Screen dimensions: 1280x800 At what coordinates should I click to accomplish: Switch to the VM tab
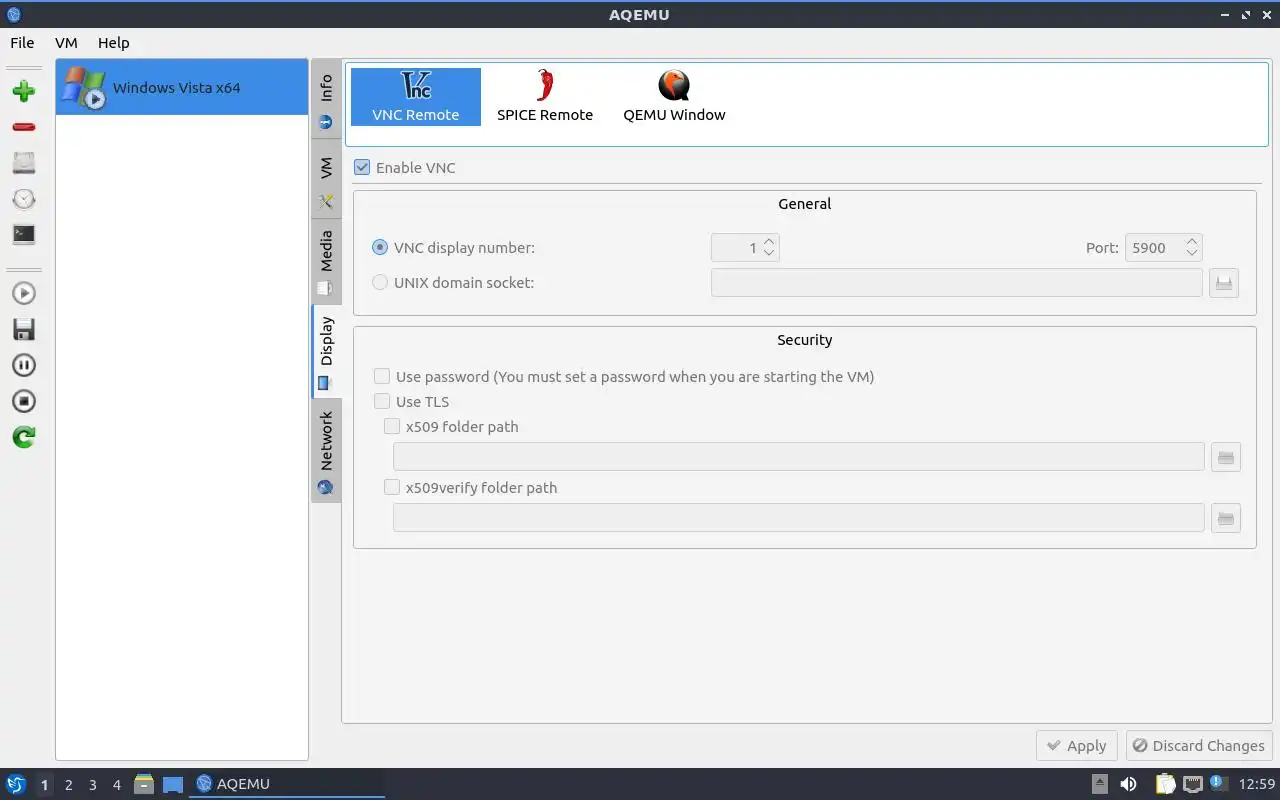pyautogui.click(x=326, y=181)
